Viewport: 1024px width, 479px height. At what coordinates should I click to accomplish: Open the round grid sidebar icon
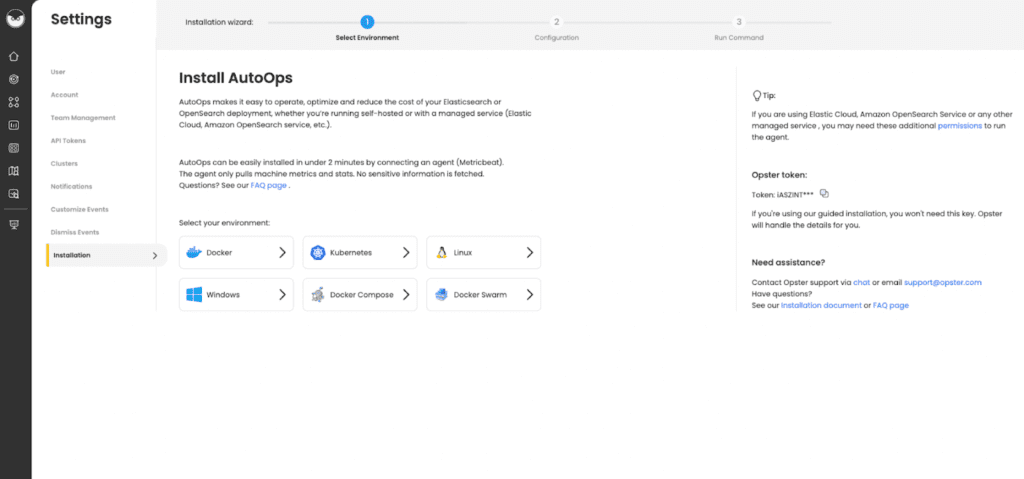click(x=14, y=148)
